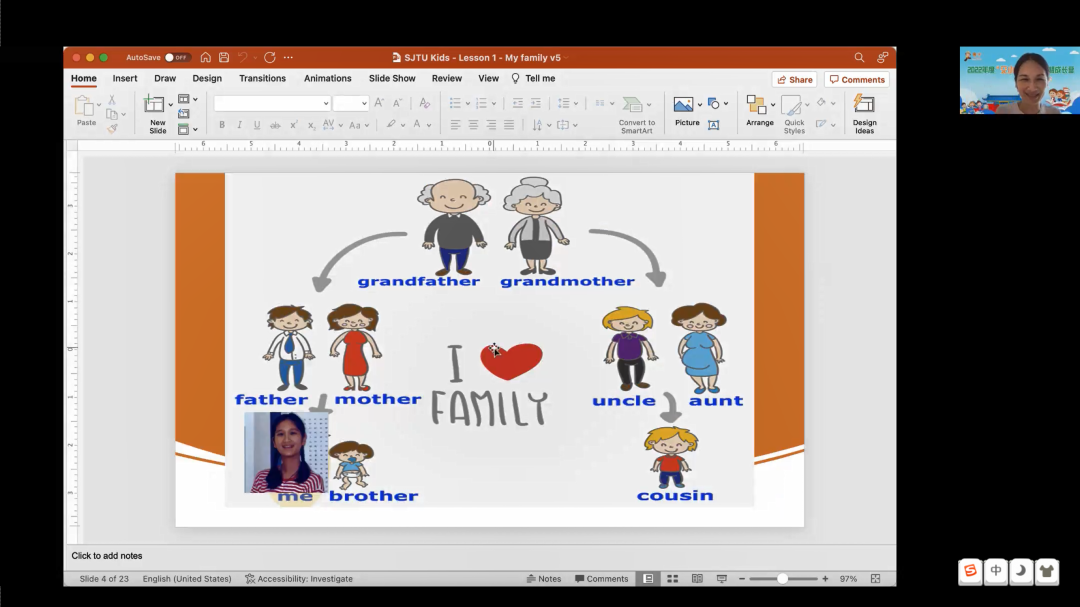The image size is (1080, 607).
Task: Open Design Ideas pane
Action: (864, 114)
